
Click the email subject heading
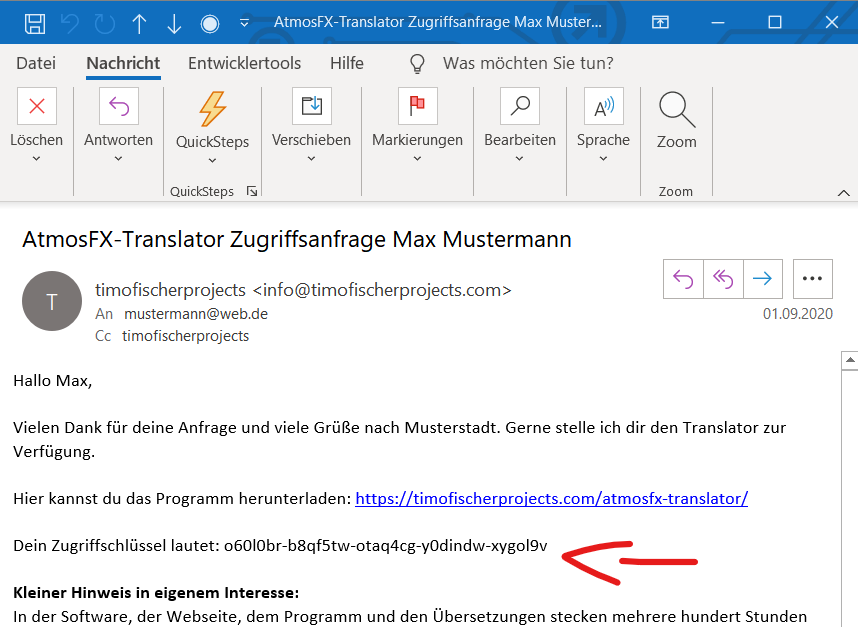pyautogui.click(x=297, y=239)
